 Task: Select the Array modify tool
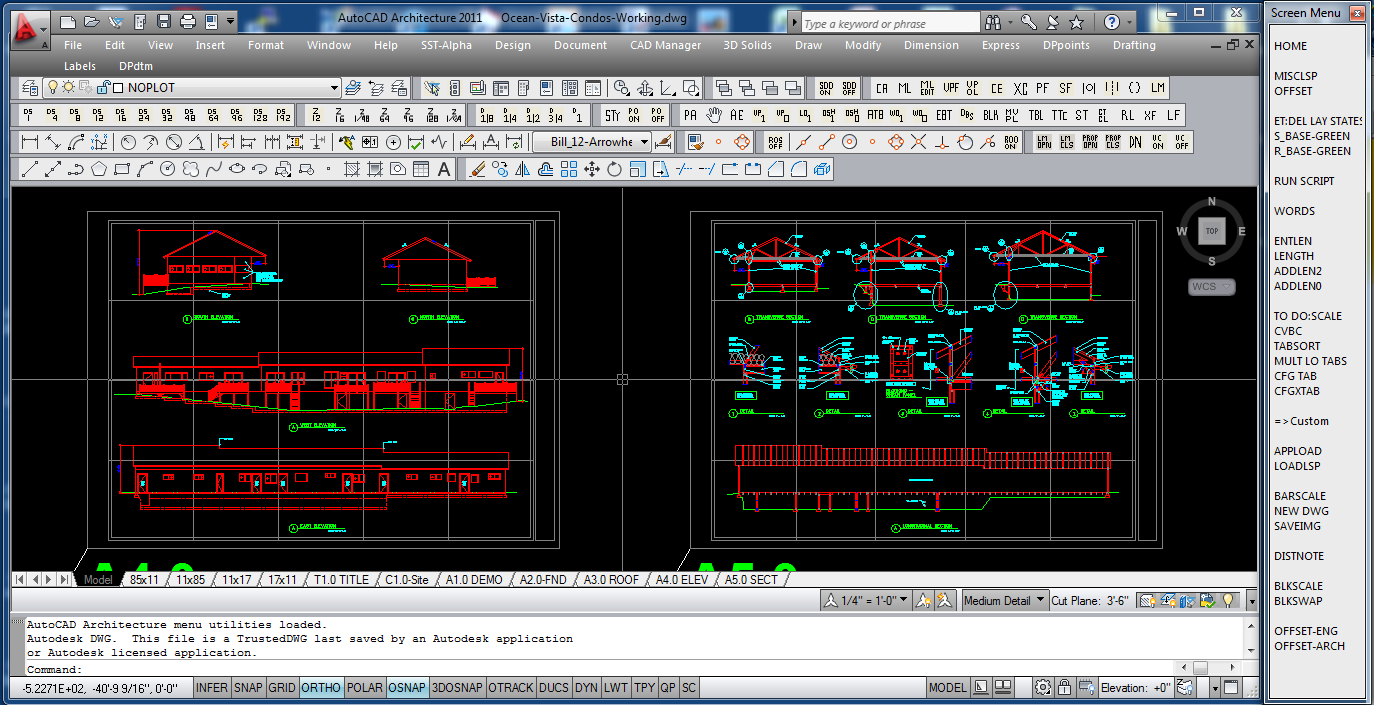click(x=568, y=169)
